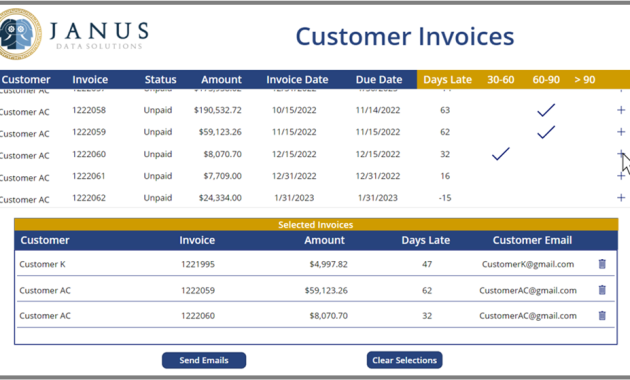Click the amount $24,334.00

point(220,198)
